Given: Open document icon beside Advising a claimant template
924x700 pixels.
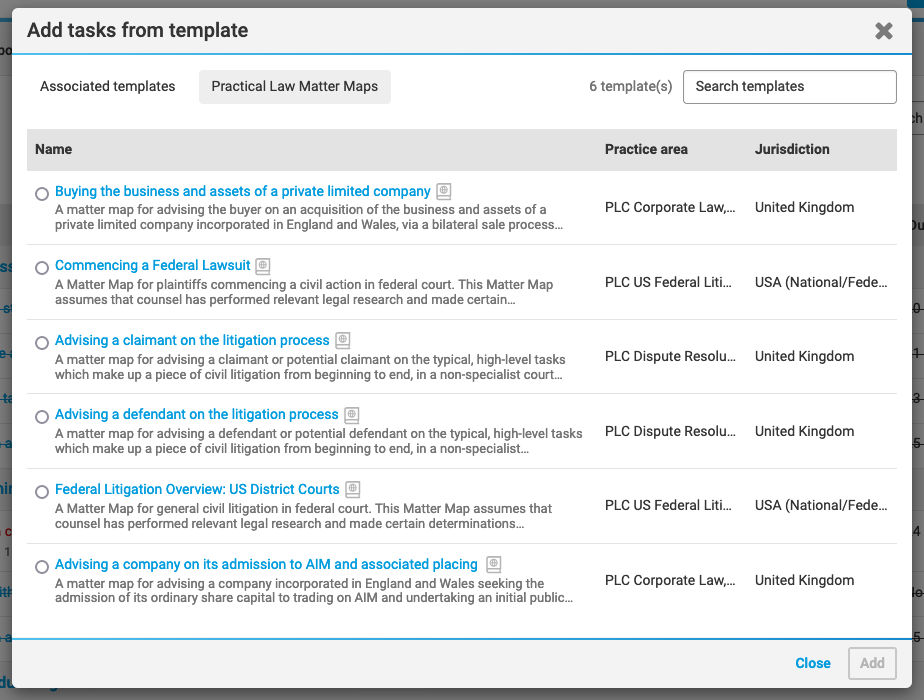Looking at the screenshot, I should [x=342, y=340].
